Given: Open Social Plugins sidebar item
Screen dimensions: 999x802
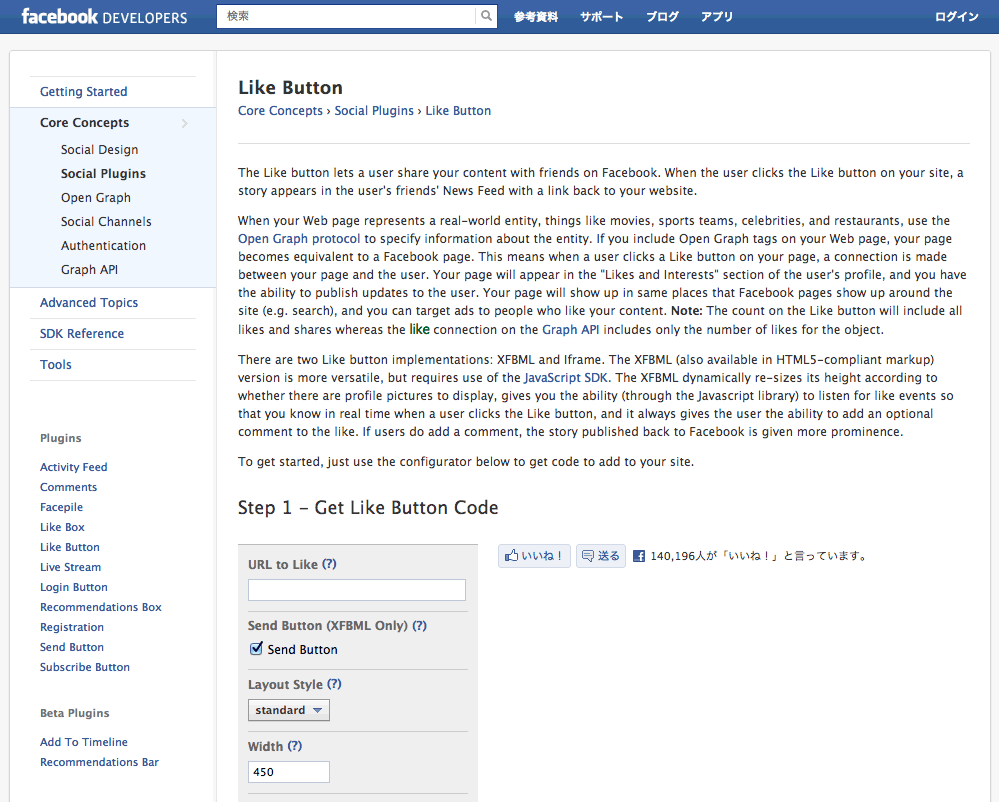Looking at the screenshot, I should pyautogui.click(x=103, y=173).
